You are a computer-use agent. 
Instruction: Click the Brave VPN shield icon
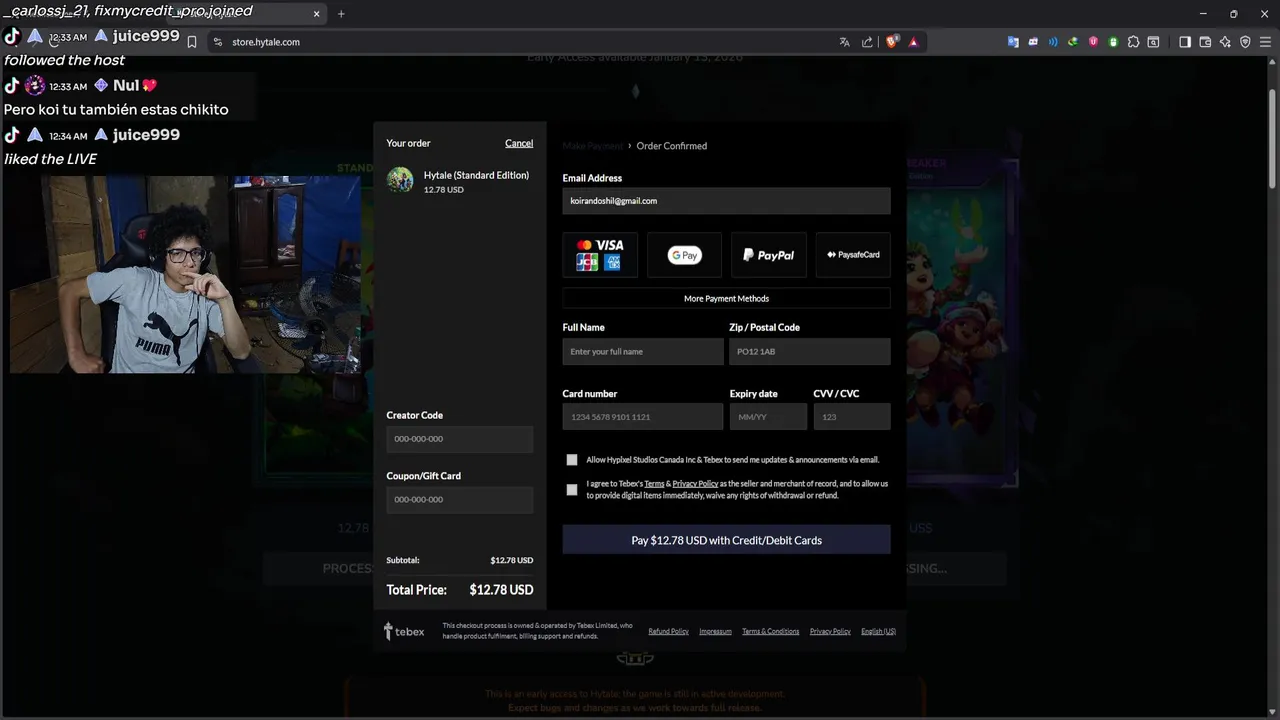coord(1245,42)
